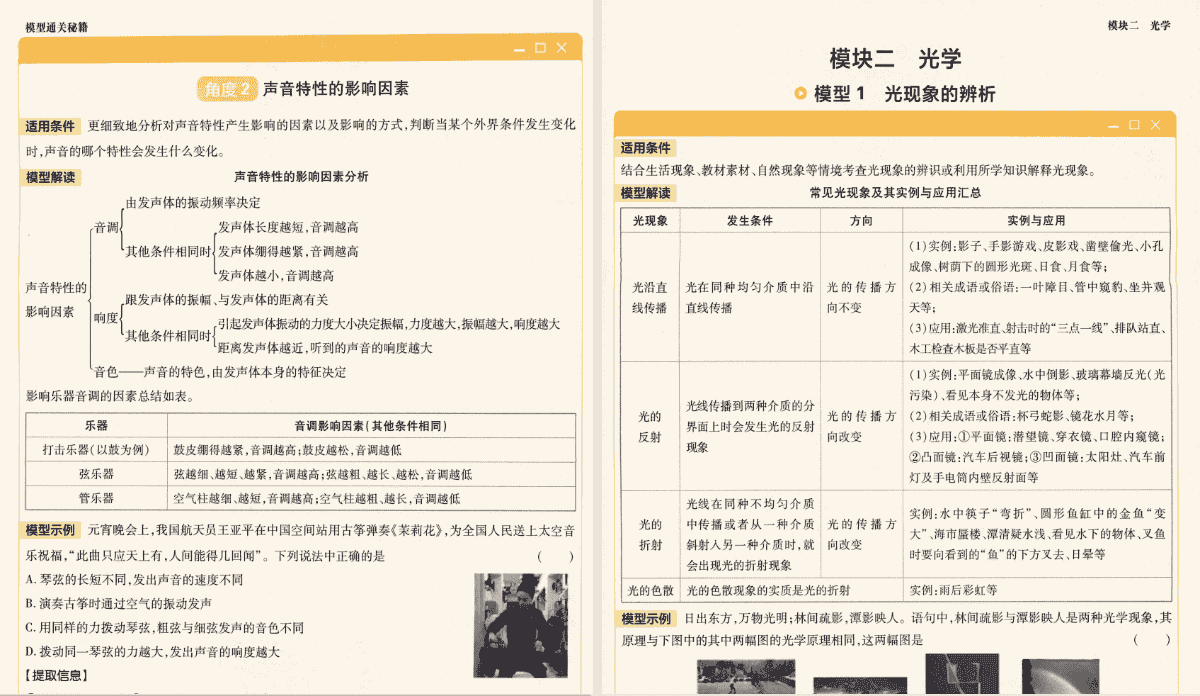Click the minimize icon on the optics panel
Screen dimensions: 1200x696
click(1112, 125)
